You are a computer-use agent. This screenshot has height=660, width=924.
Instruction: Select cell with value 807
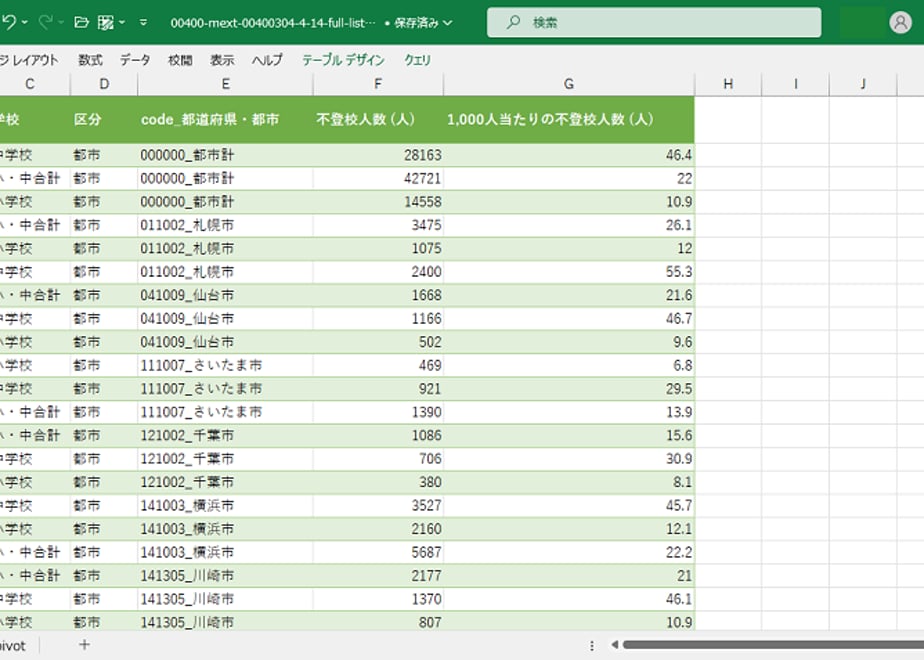point(378,622)
